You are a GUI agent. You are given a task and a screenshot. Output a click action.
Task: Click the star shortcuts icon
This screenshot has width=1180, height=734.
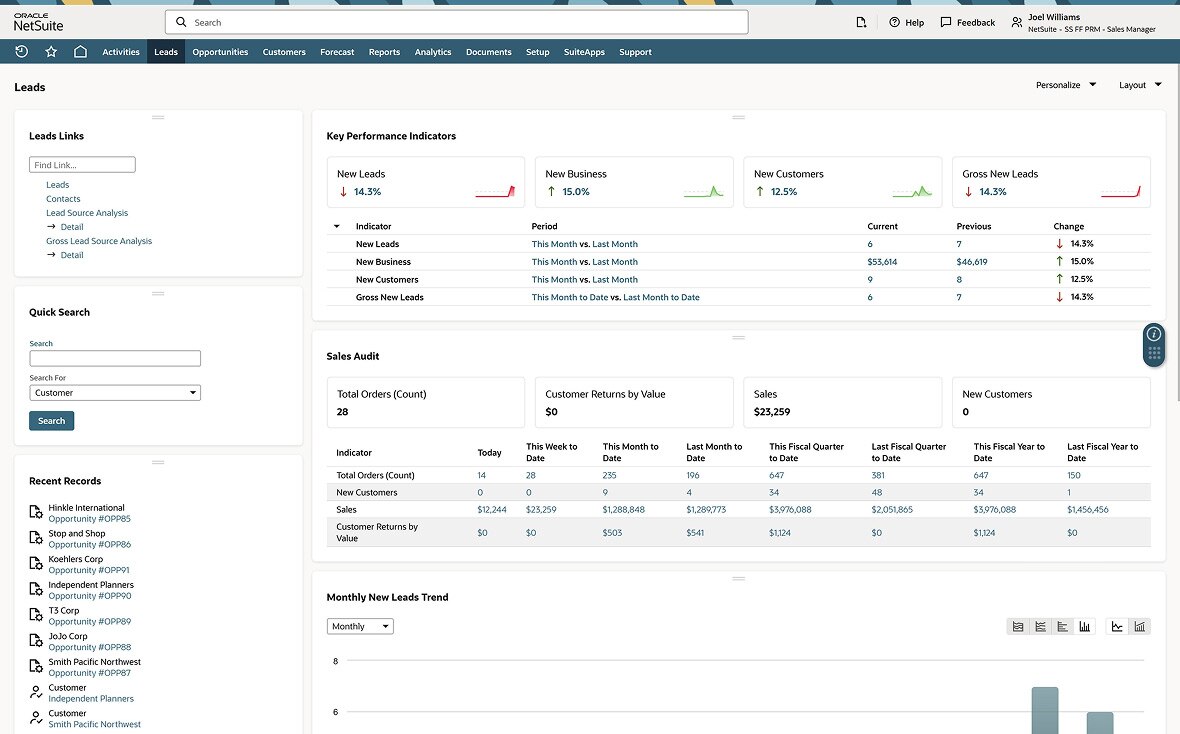(x=51, y=52)
